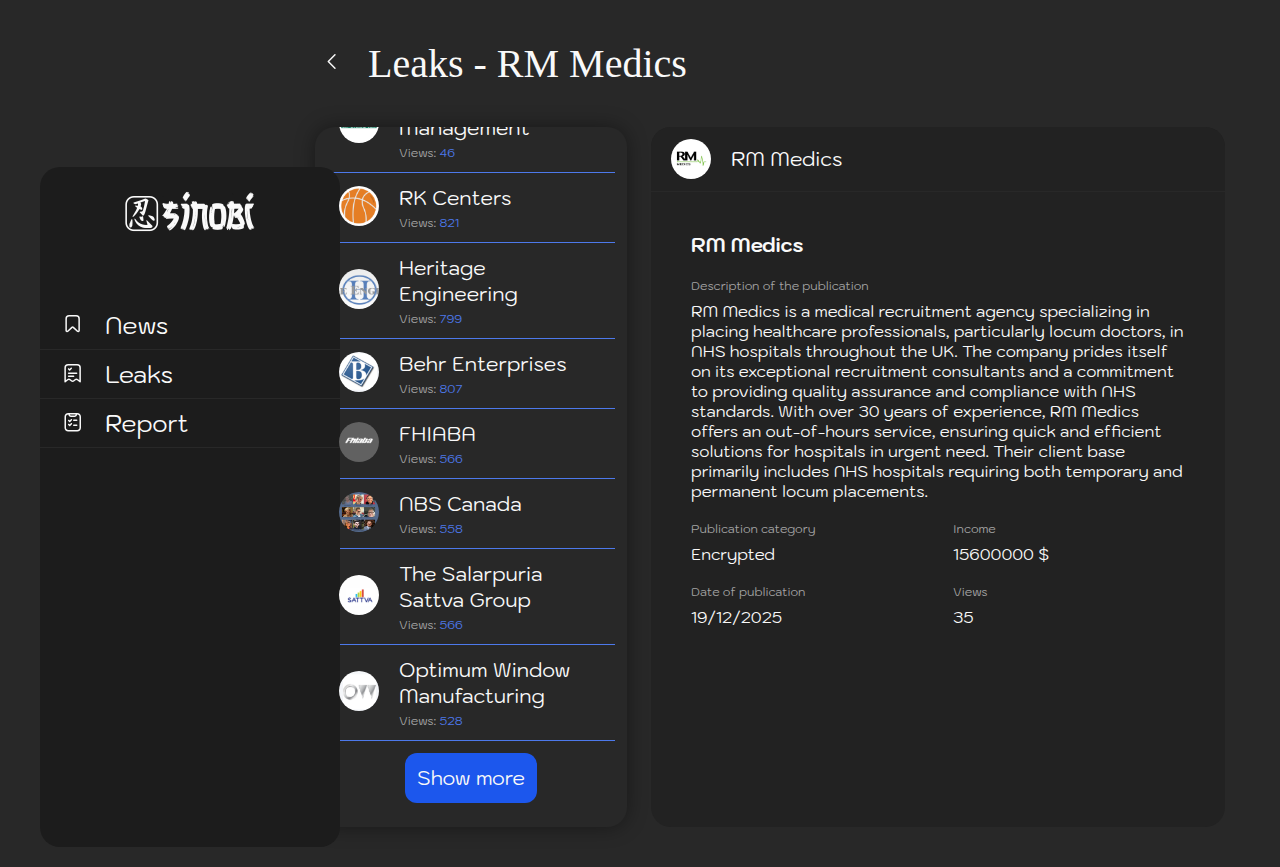1280x867 pixels.
Task: Click the NBS Canada faces thumbnail
Action: coord(359,512)
